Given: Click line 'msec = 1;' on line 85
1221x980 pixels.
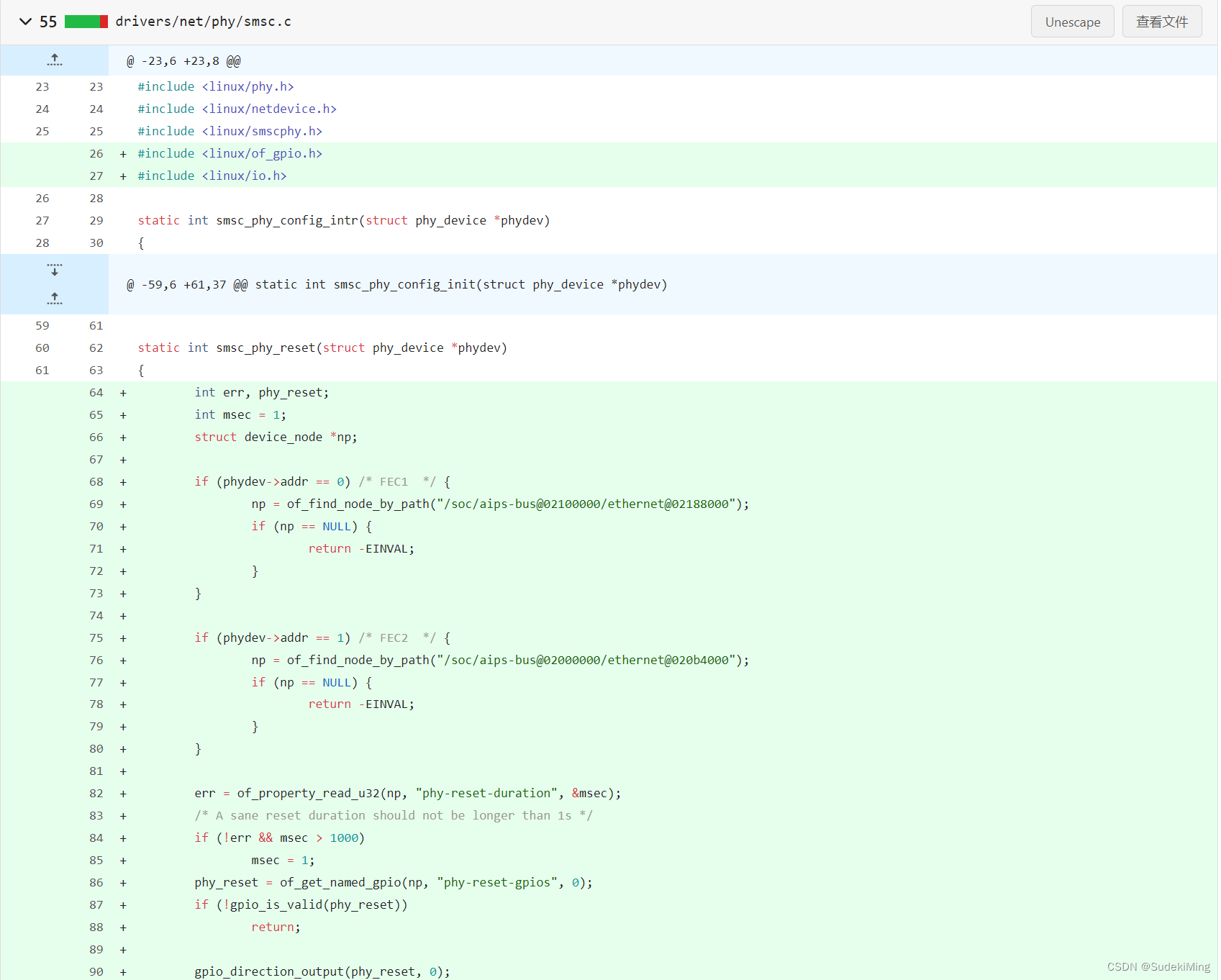Looking at the screenshot, I should [283, 860].
